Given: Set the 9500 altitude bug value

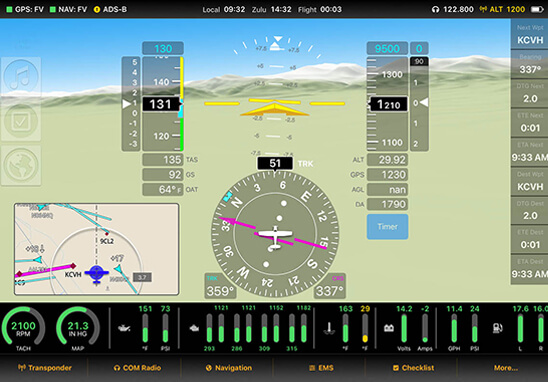Looking at the screenshot, I should pyautogui.click(x=387, y=48).
